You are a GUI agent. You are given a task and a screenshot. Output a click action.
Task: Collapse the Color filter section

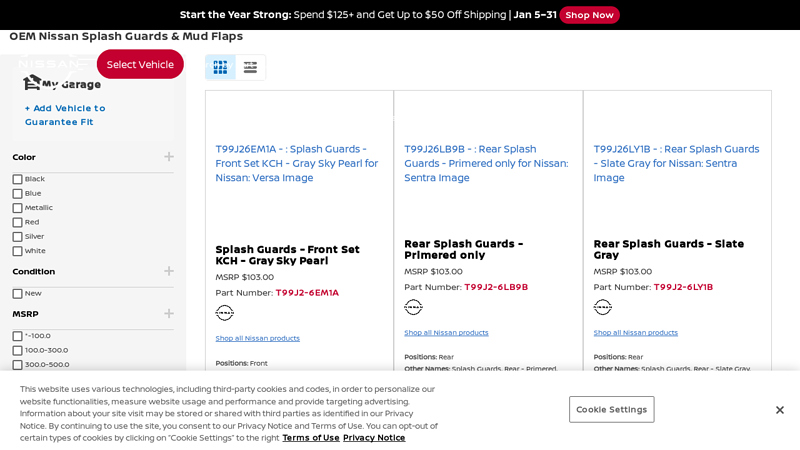tap(169, 157)
